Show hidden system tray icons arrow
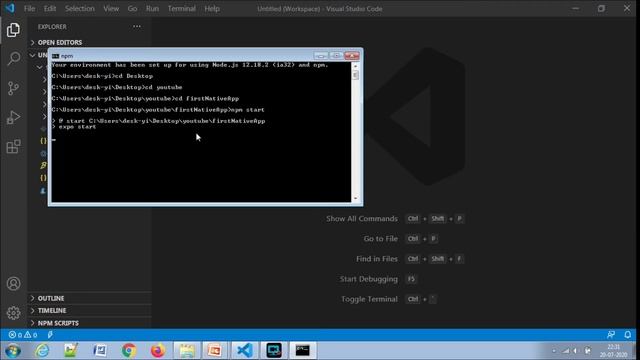The image size is (640, 360). coord(554,351)
